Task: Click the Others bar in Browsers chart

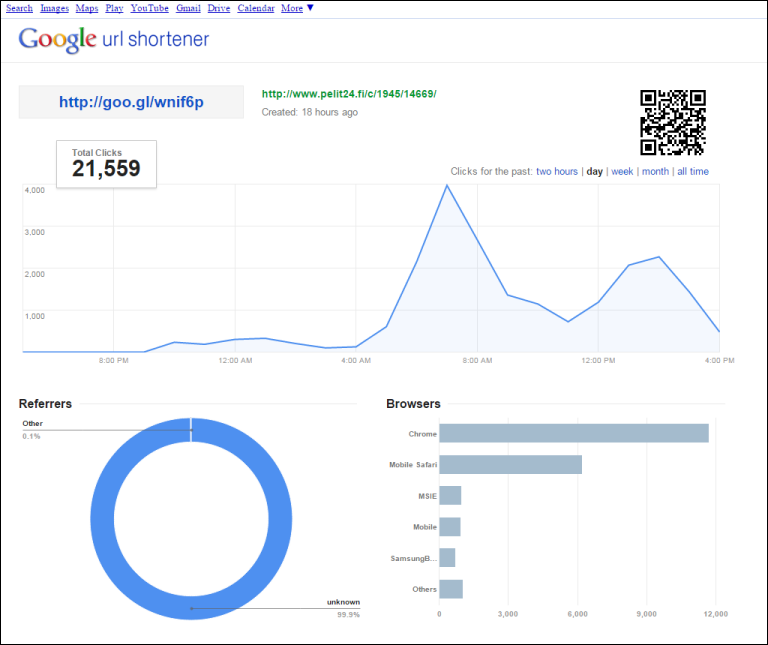Action: (x=451, y=589)
